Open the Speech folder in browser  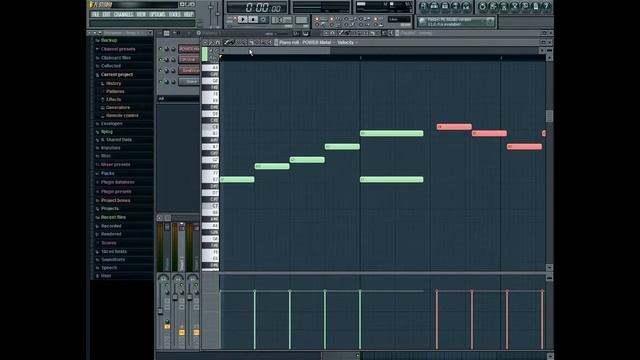click(x=109, y=268)
